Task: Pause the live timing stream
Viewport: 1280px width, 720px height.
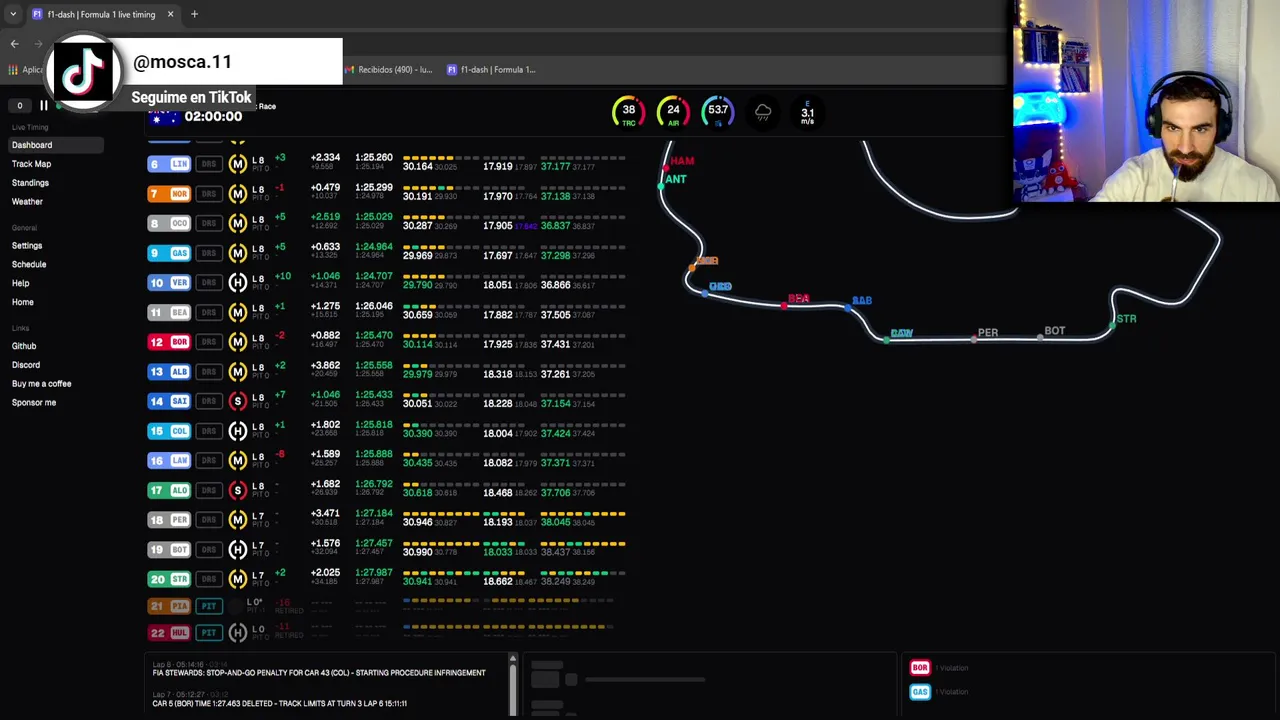Action: pos(44,105)
